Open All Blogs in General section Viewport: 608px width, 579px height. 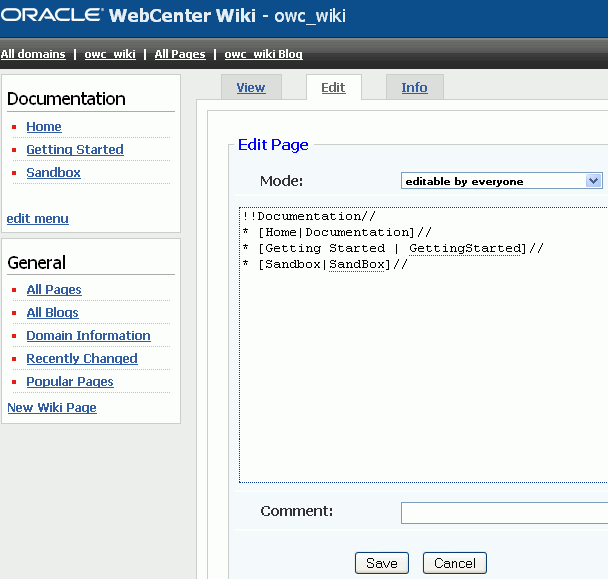[53, 313]
